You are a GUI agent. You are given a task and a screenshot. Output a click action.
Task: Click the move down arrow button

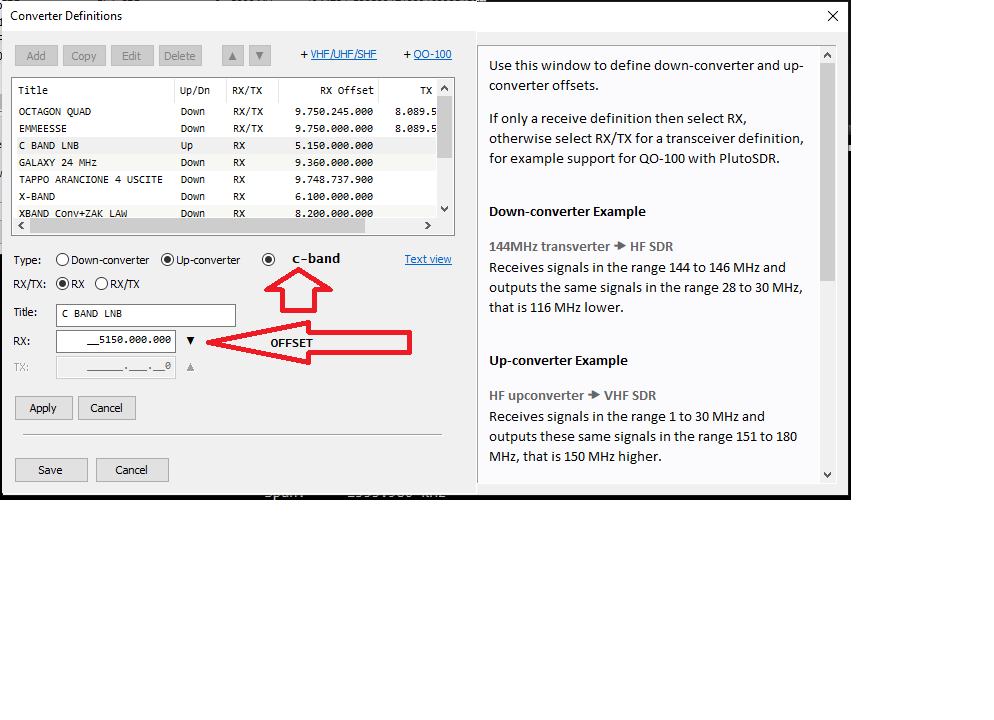pos(259,56)
